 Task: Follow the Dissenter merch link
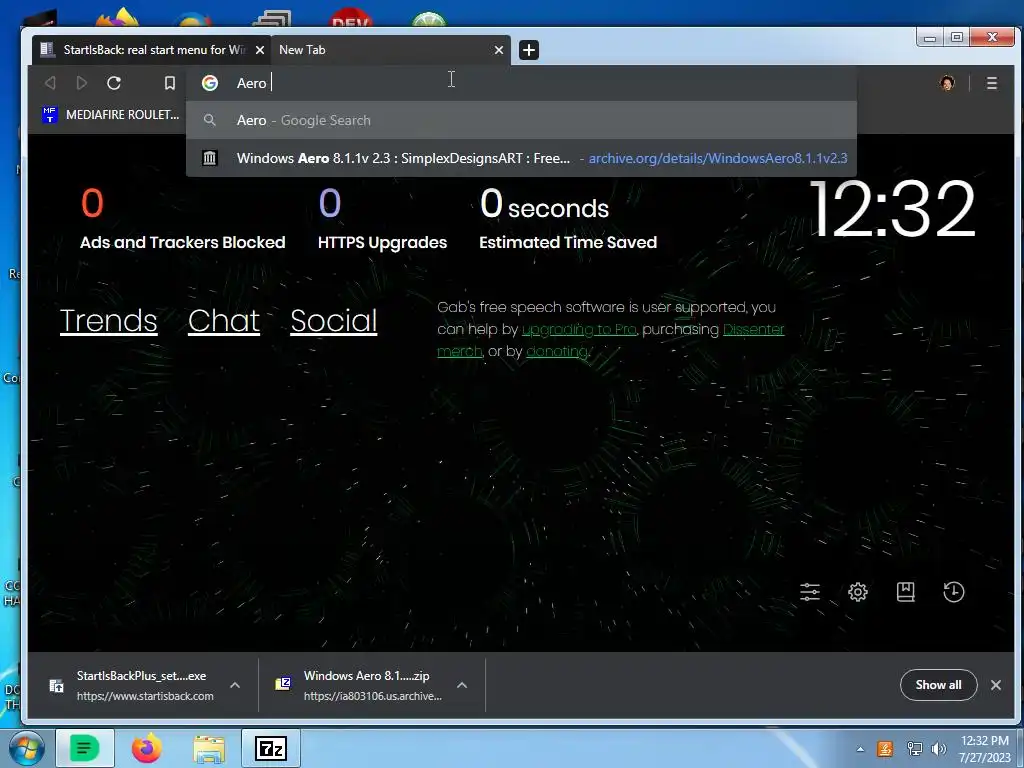tap(754, 329)
